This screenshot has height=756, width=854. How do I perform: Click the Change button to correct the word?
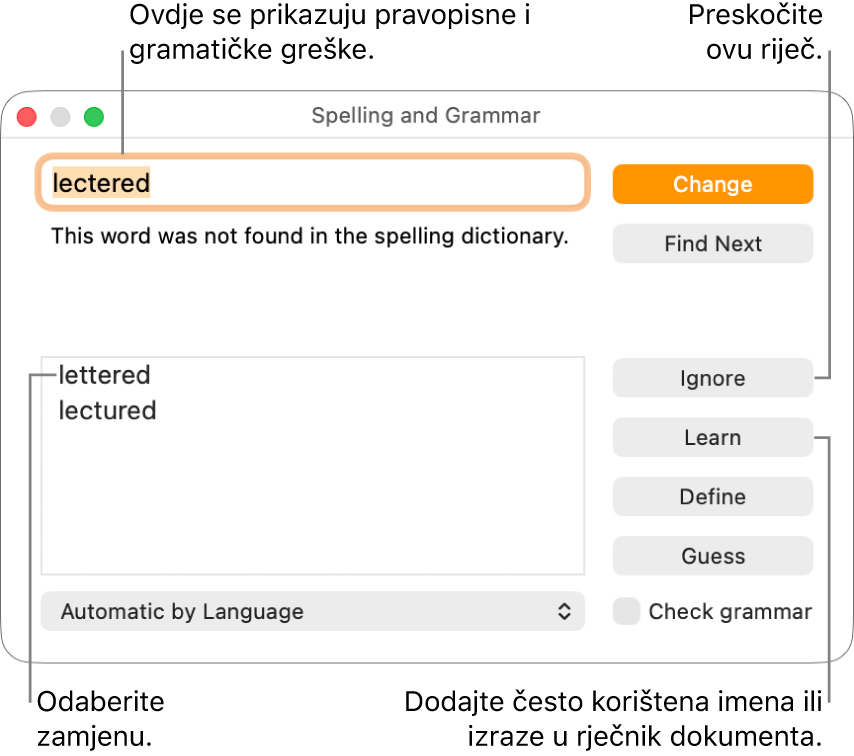point(712,184)
